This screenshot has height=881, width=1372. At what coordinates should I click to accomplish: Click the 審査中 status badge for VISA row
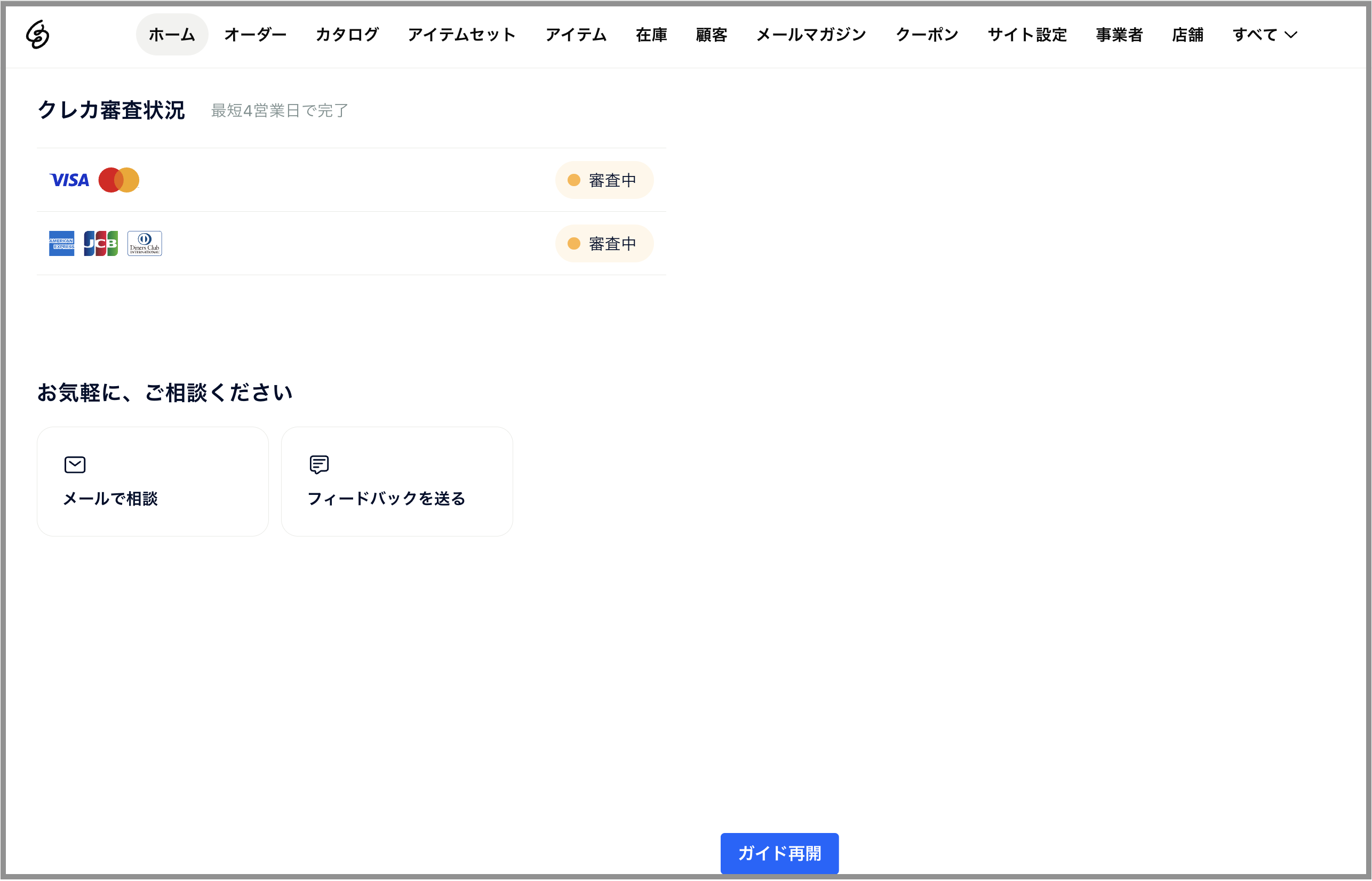(x=604, y=180)
